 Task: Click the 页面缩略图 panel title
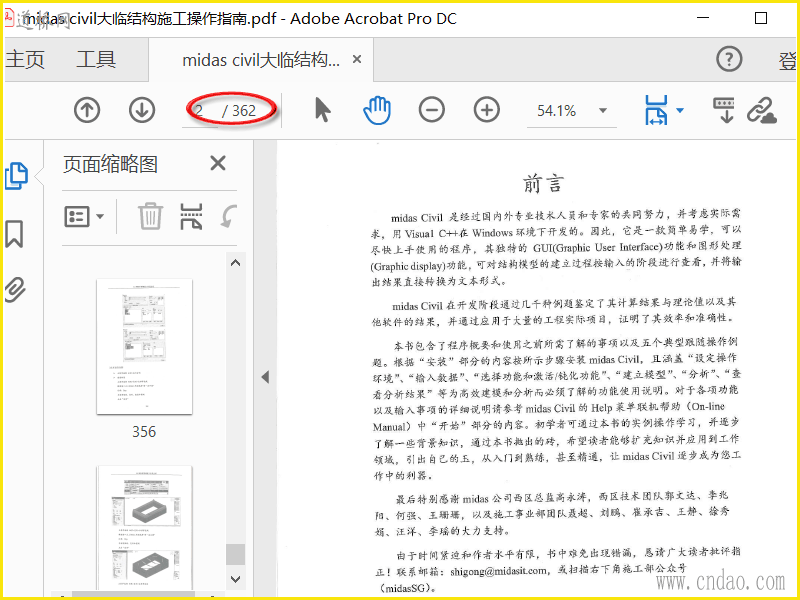[110, 164]
